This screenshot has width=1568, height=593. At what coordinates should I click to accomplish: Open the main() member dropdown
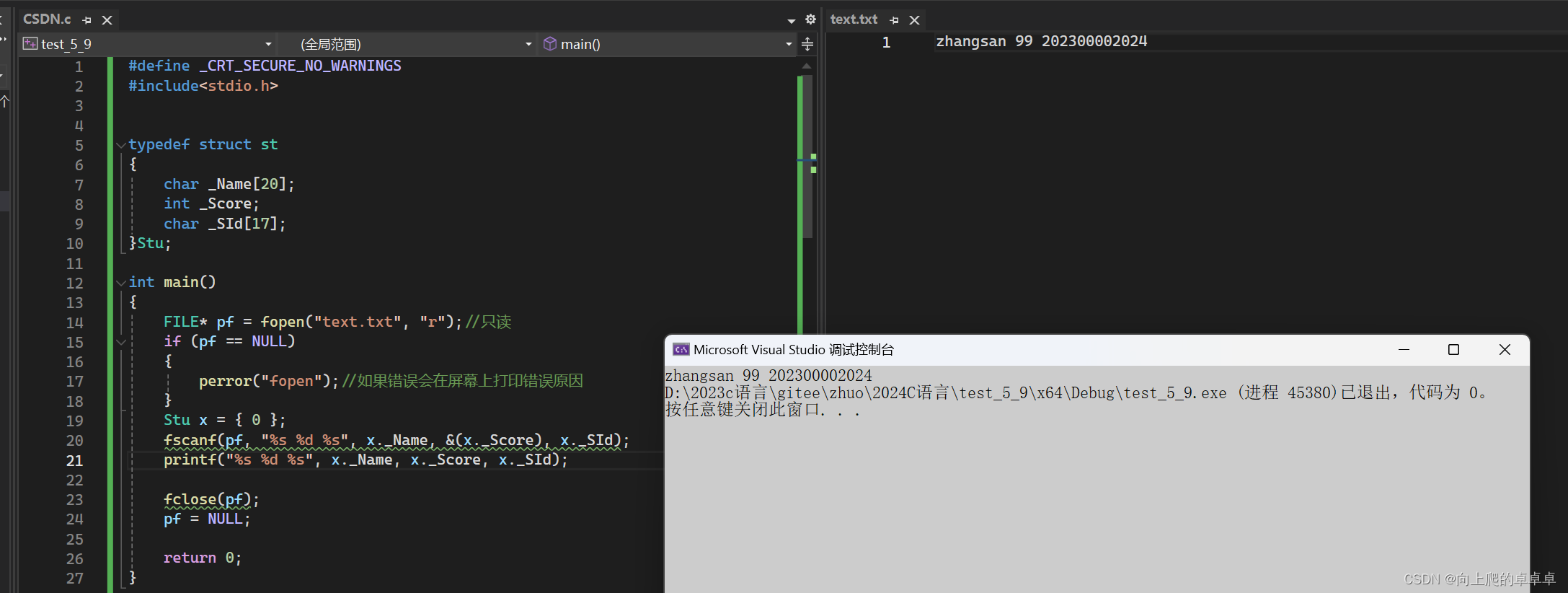(667, 44)
